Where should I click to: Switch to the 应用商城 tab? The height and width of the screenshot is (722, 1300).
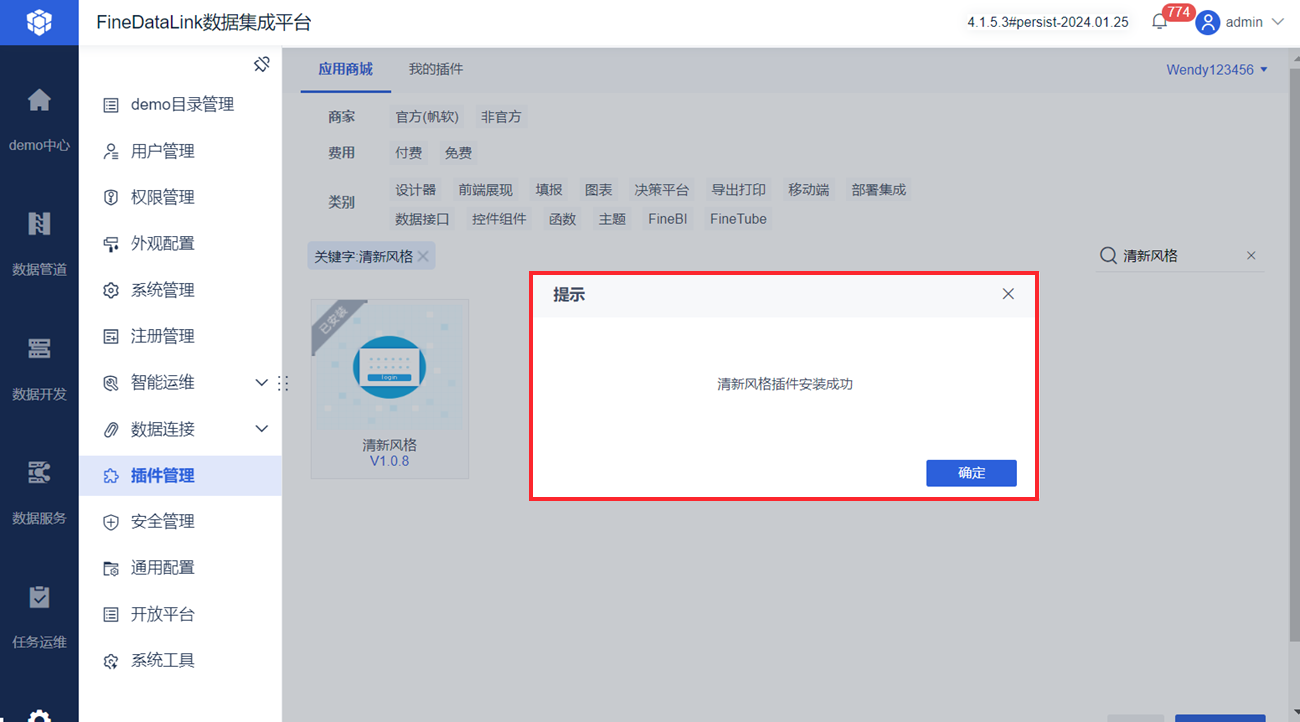click(345, 69)
